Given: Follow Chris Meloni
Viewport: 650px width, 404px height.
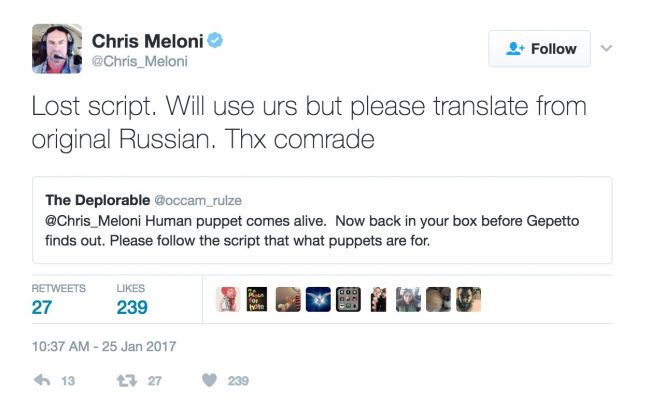Looking at the screenshot, I should pyautogui.click(x=540, y=49).
